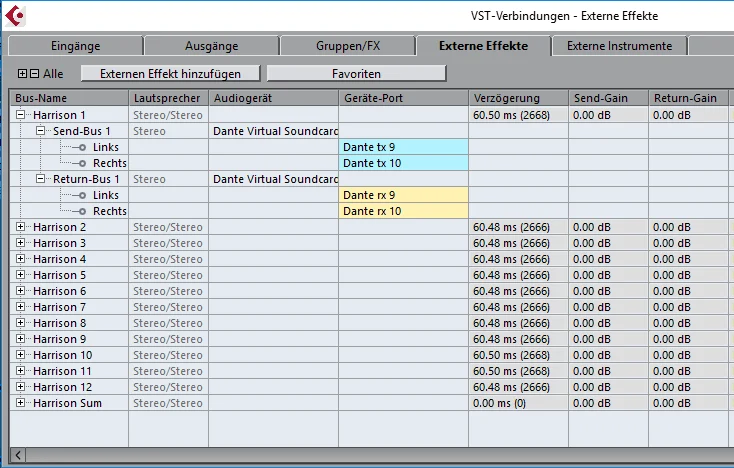Screen dimensions: 734x468
Task: Switch to the Ausgänge tab
Action: coord(212,46)
